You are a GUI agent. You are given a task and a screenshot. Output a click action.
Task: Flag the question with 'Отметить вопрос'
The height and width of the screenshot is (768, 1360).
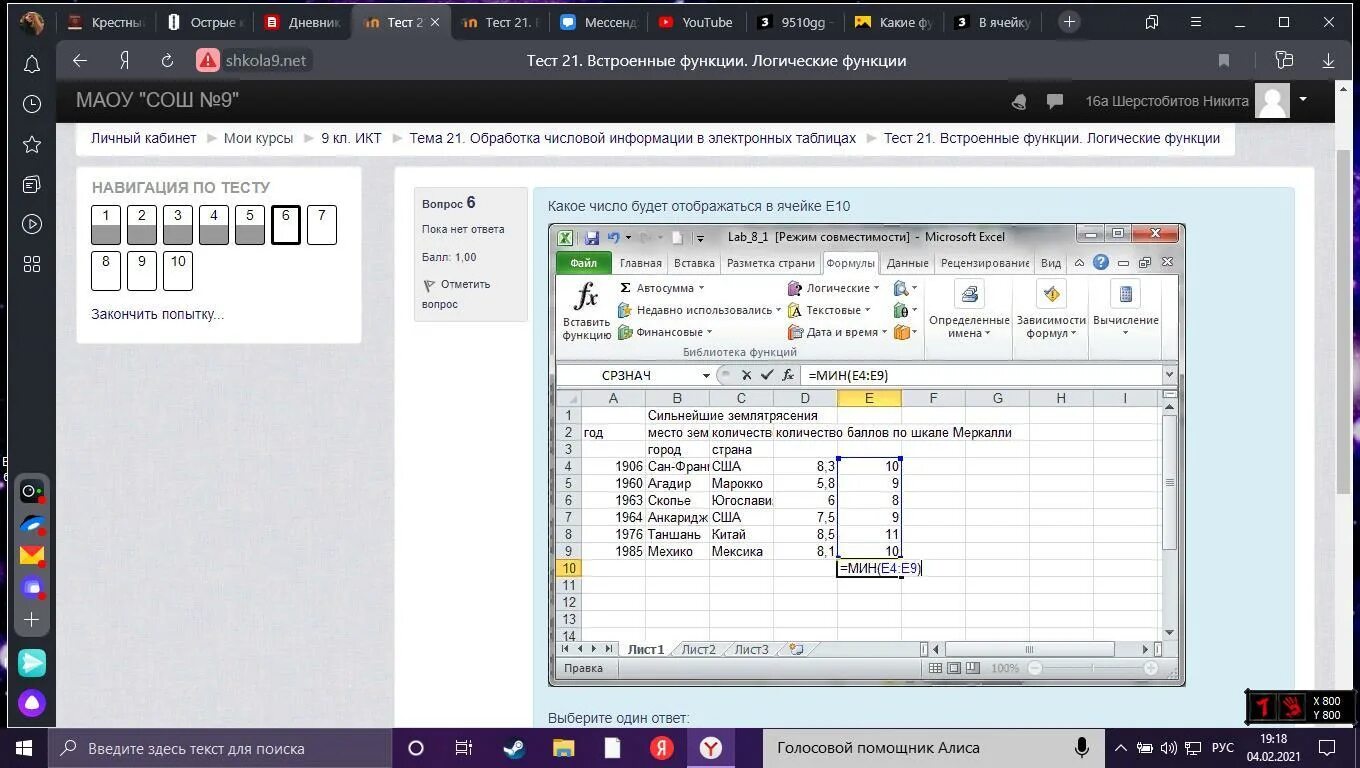[x=456, y=294]
